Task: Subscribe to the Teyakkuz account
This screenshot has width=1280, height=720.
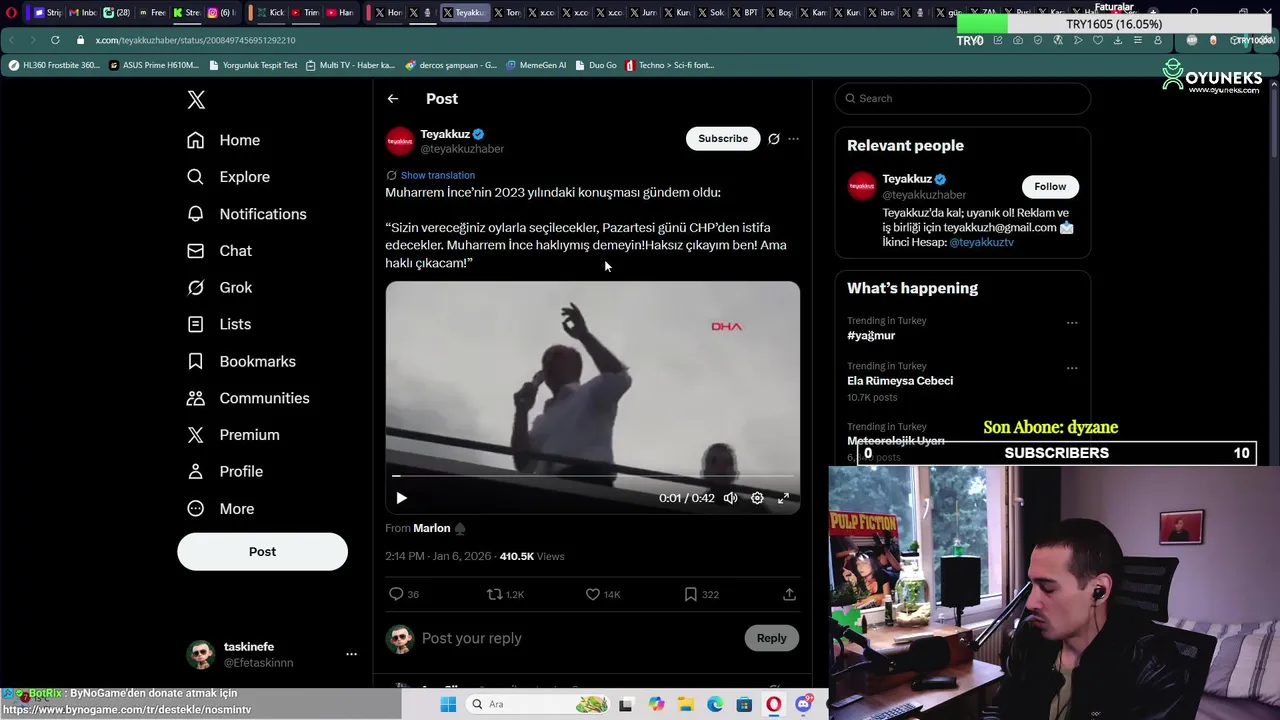Action: [723, 139]
